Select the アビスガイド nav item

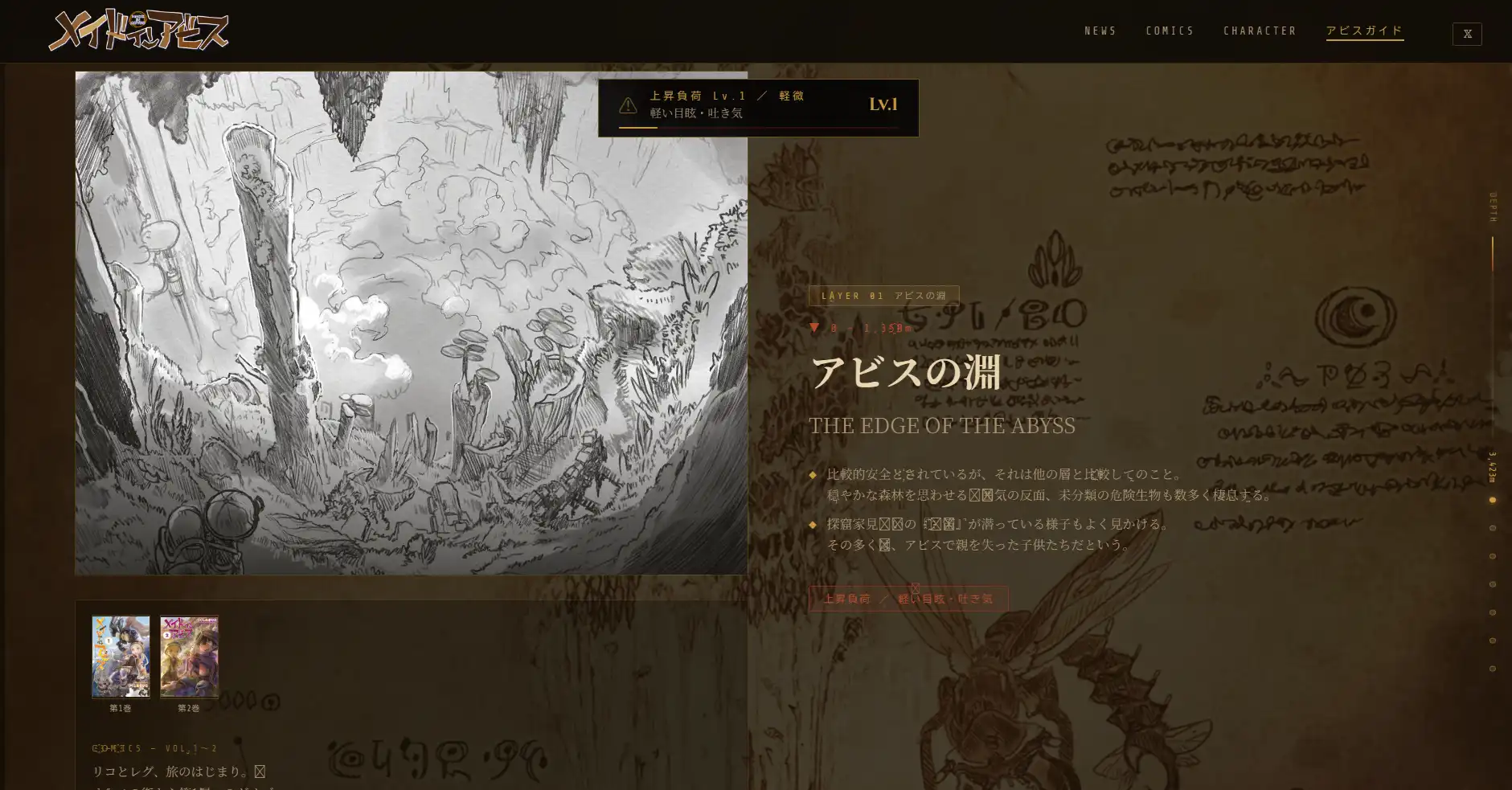pos(1364,31)
